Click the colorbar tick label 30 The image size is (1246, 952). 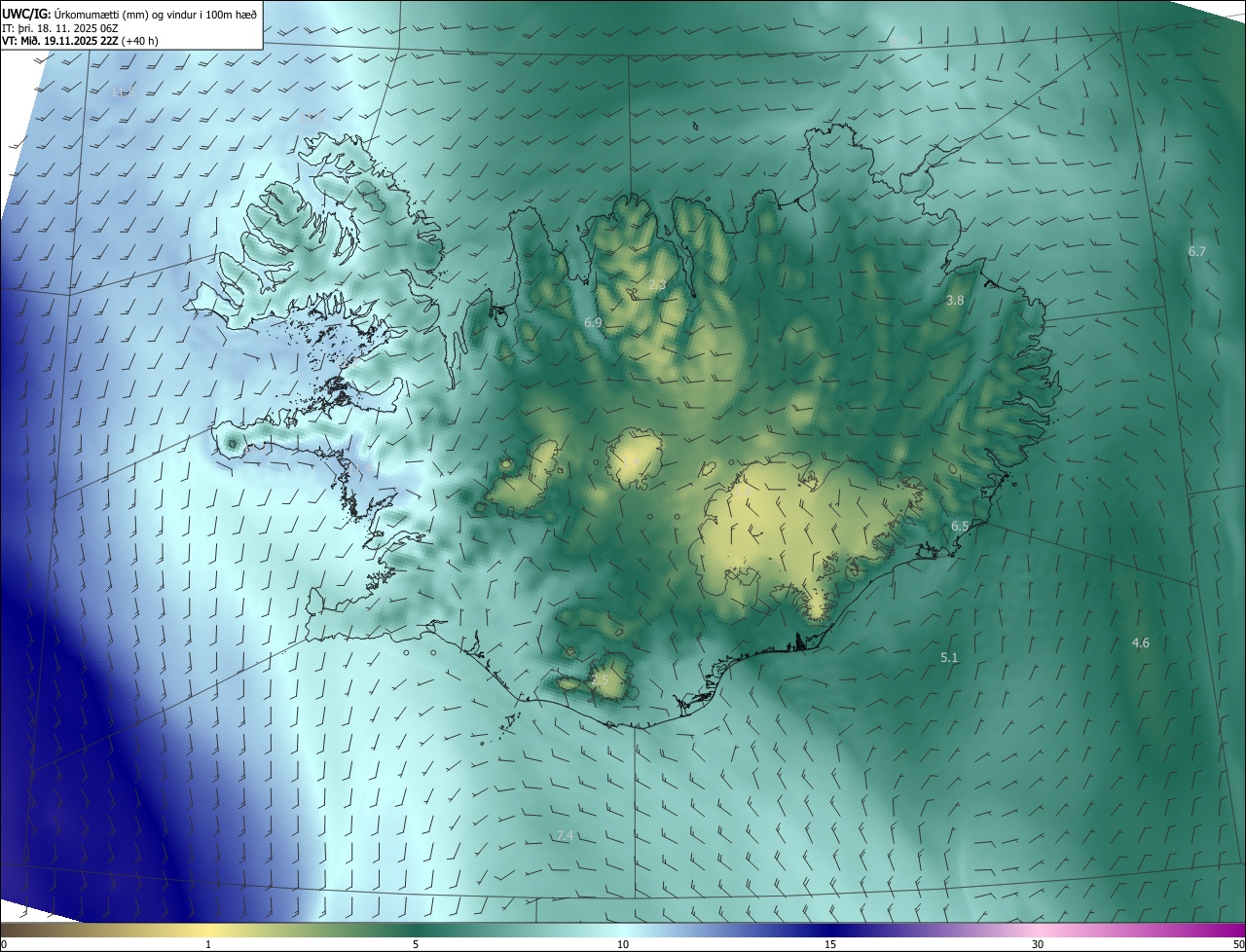(1038, 945)
